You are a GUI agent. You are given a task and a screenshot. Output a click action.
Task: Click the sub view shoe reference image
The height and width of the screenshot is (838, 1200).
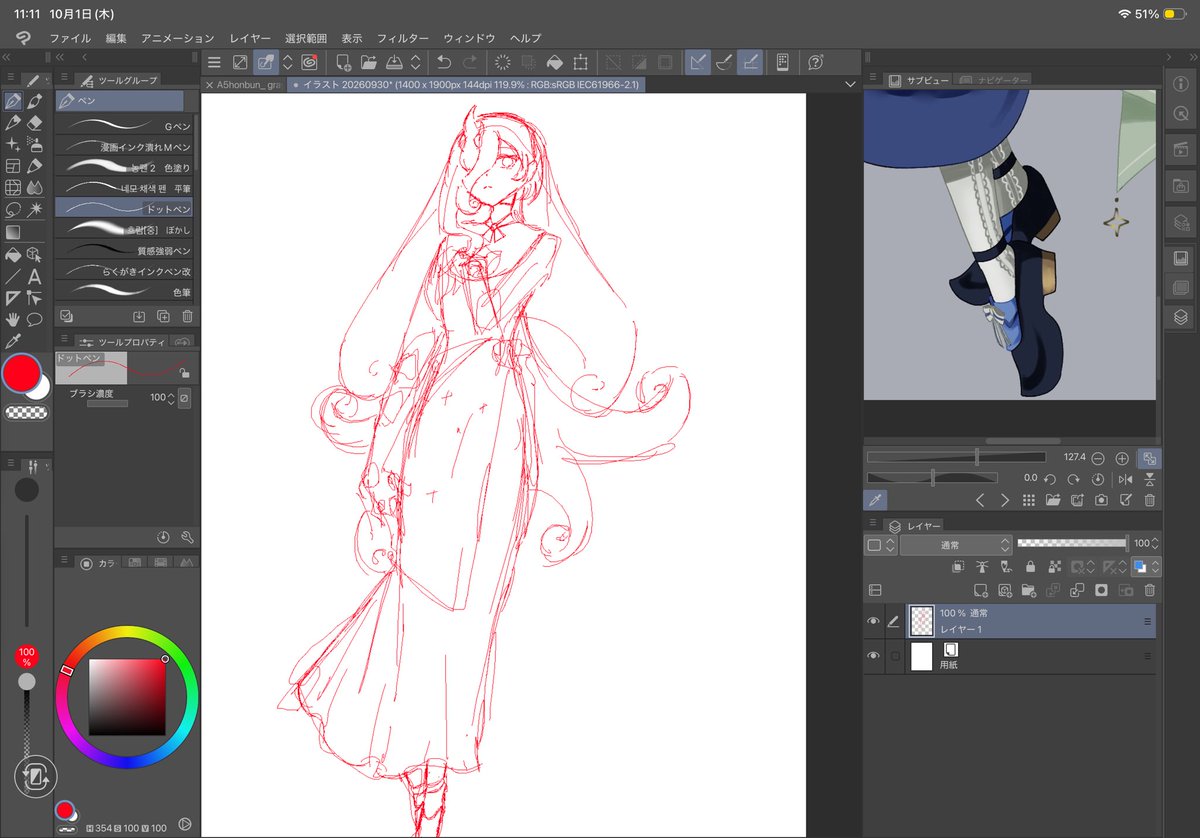(1010, 244)
